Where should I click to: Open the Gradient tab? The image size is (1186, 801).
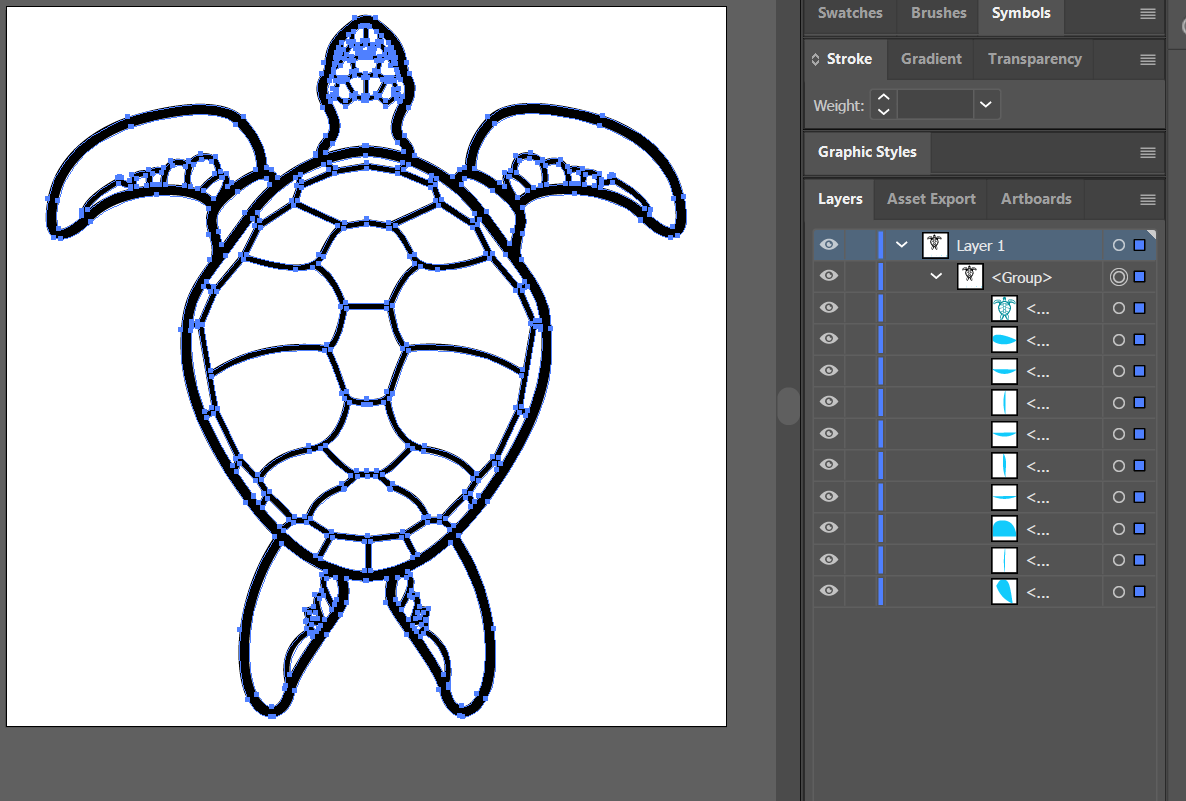[931, 59]
